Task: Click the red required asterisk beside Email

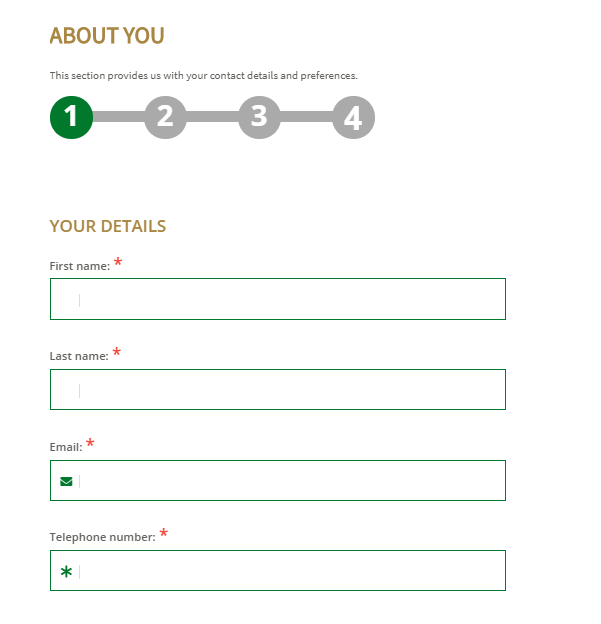Action: click(x=90, y=444)
